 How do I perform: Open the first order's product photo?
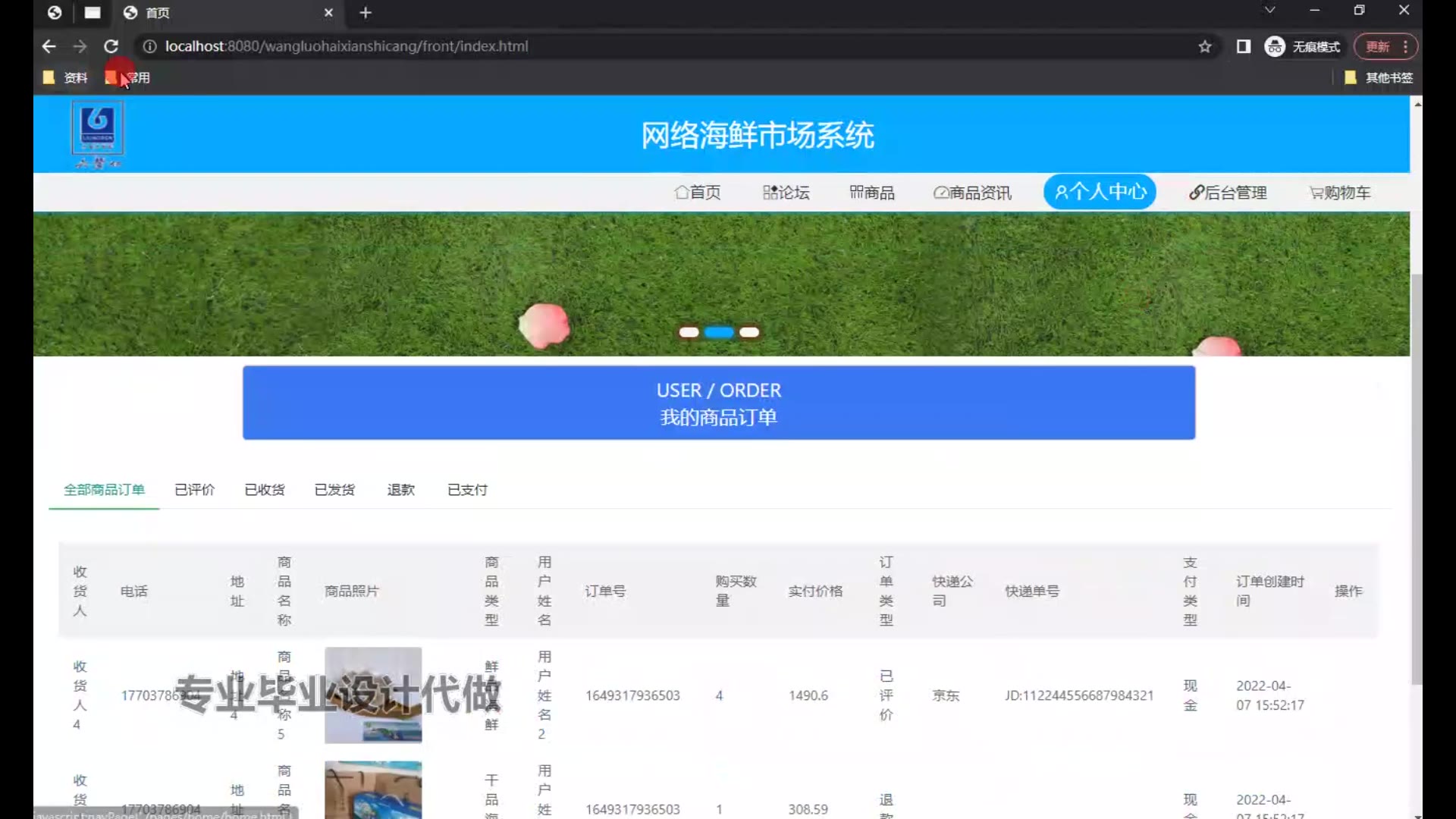[x=373, y=695]
